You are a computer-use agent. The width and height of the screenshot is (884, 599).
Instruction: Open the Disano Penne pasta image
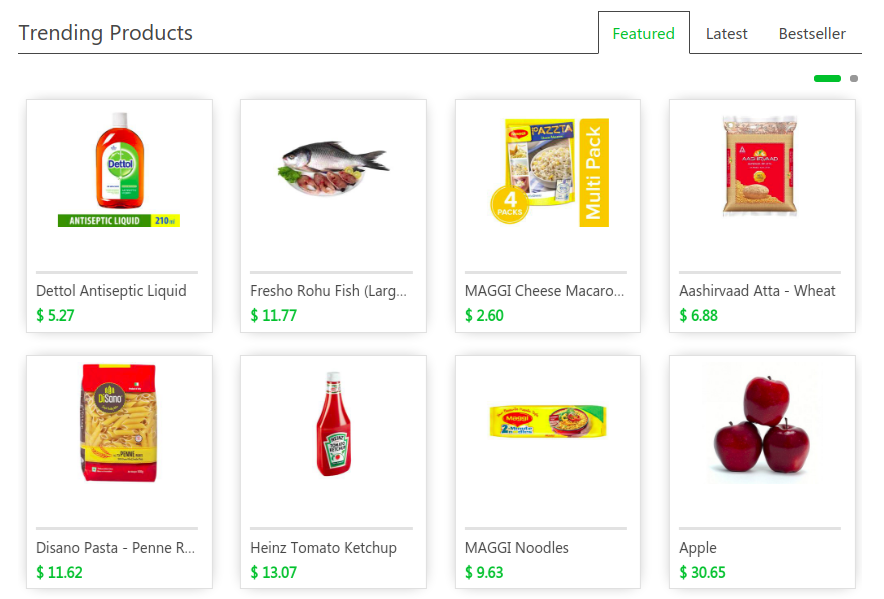click(119, 423)
